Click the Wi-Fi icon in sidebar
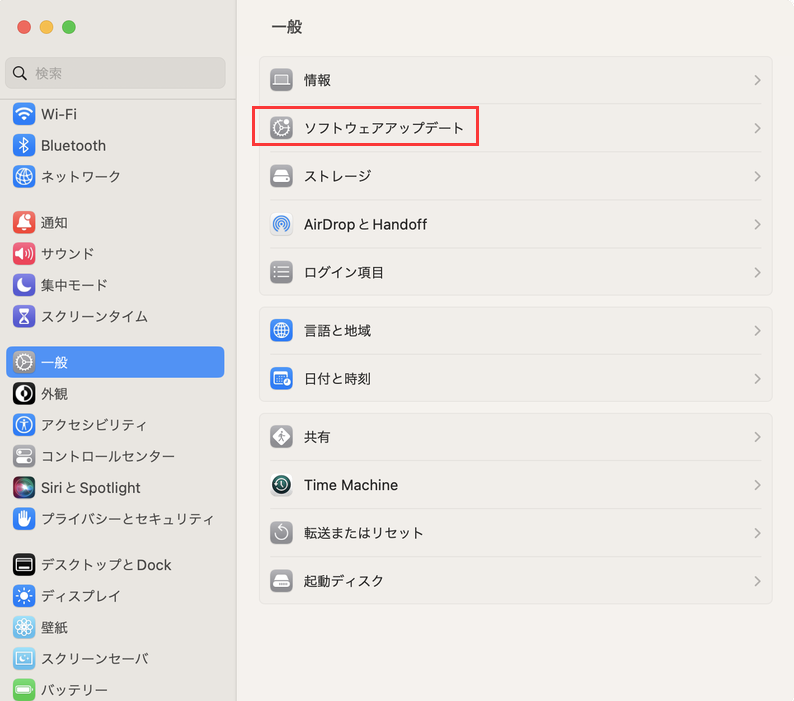The width and height of the screenshot is (794, 701). pos(24,114)
